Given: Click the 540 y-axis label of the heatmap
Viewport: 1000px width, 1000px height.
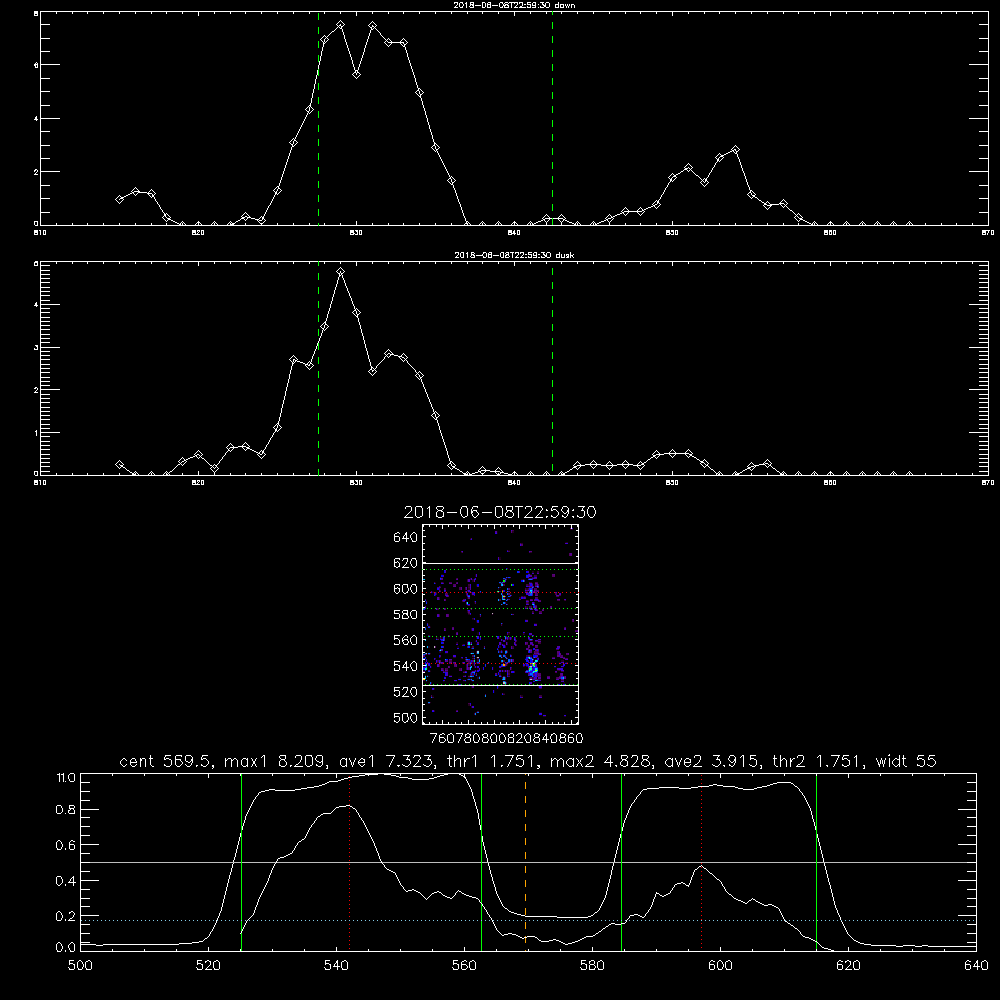Looking at the screenshot, I should (405, 666).
